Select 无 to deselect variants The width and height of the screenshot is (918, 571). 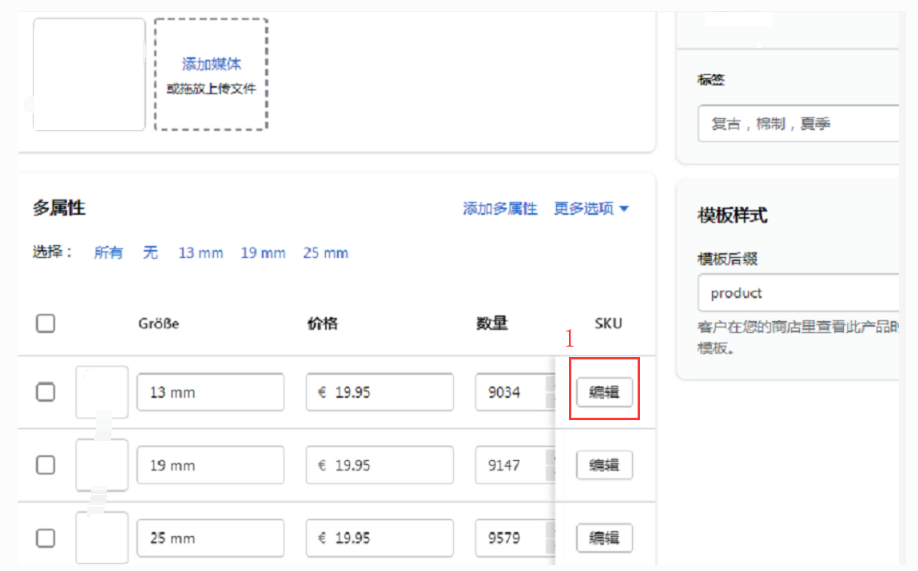click(x=150, y=253)
